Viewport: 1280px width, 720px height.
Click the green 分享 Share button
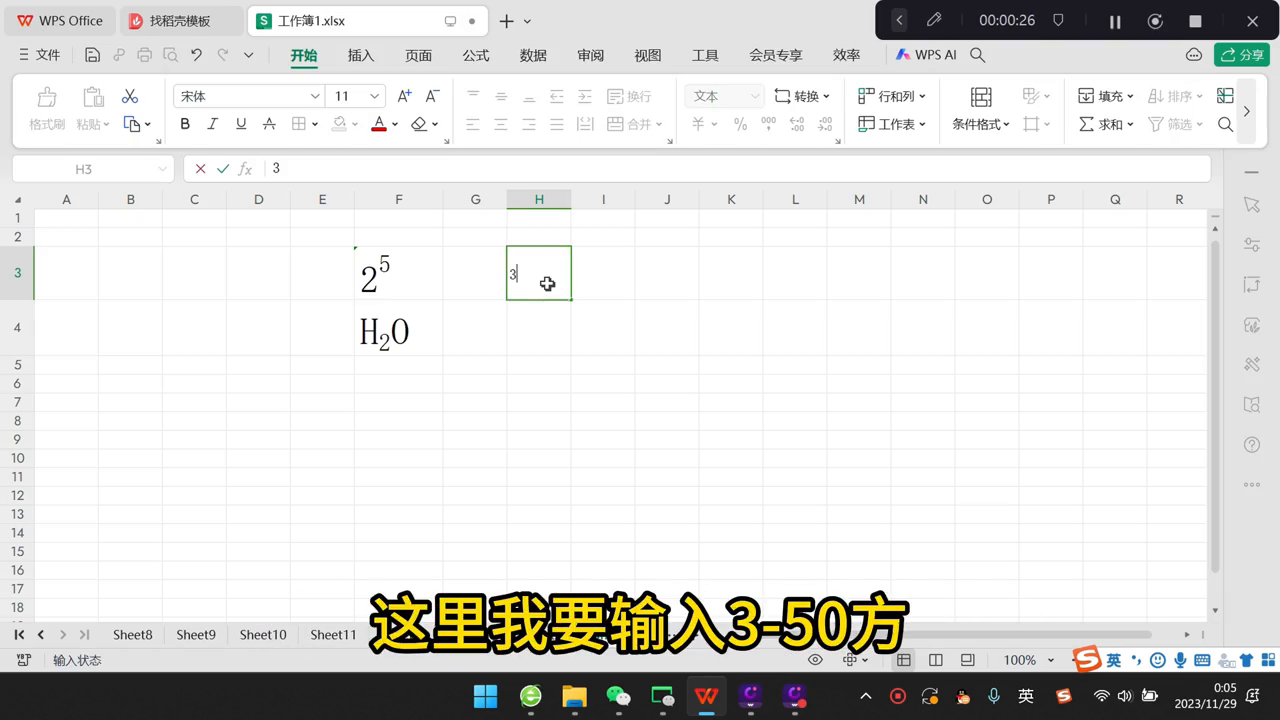[1242, 55]
